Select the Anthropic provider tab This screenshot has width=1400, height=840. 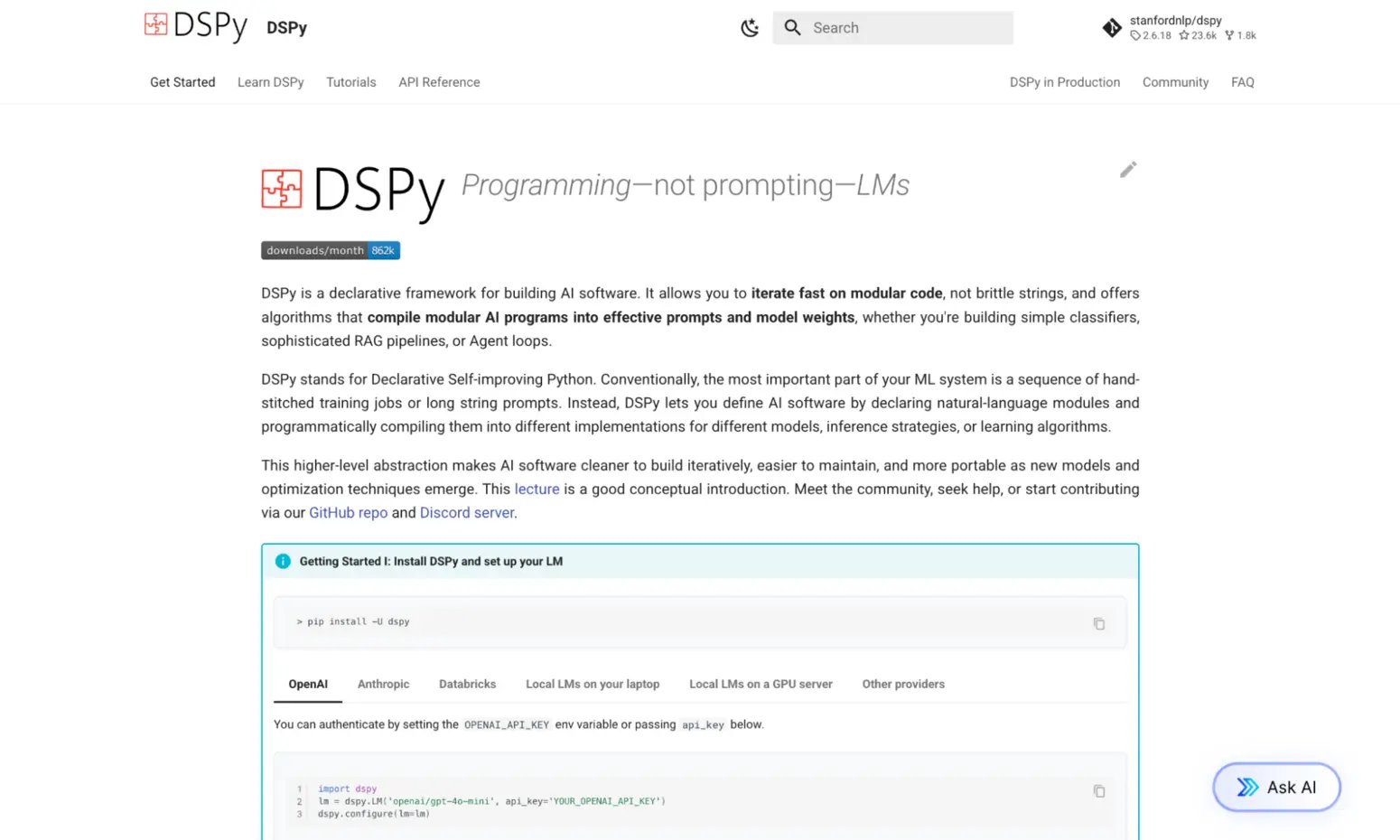click(x=383, y=684)
